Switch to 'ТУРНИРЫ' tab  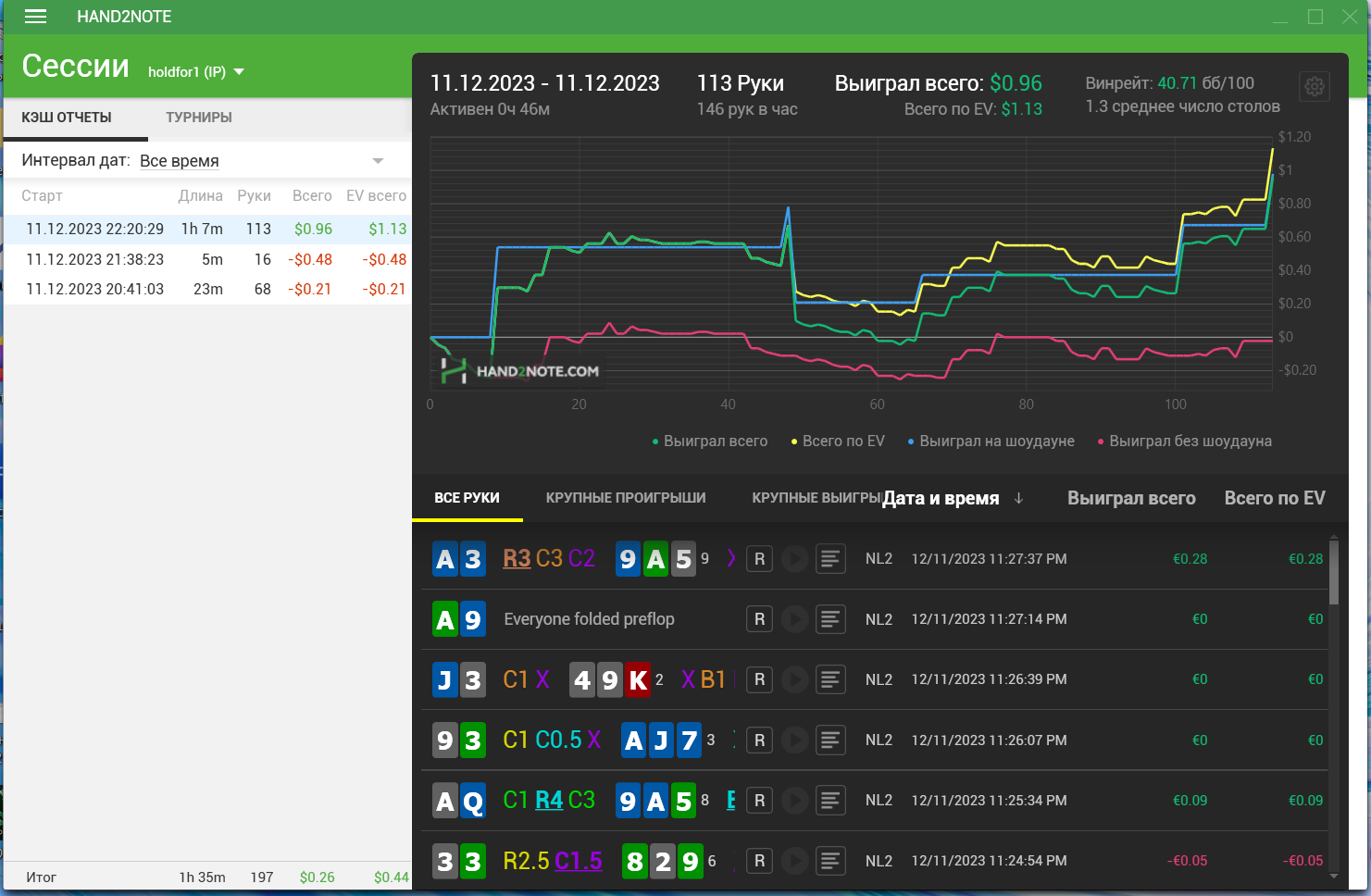pos(199,118)
